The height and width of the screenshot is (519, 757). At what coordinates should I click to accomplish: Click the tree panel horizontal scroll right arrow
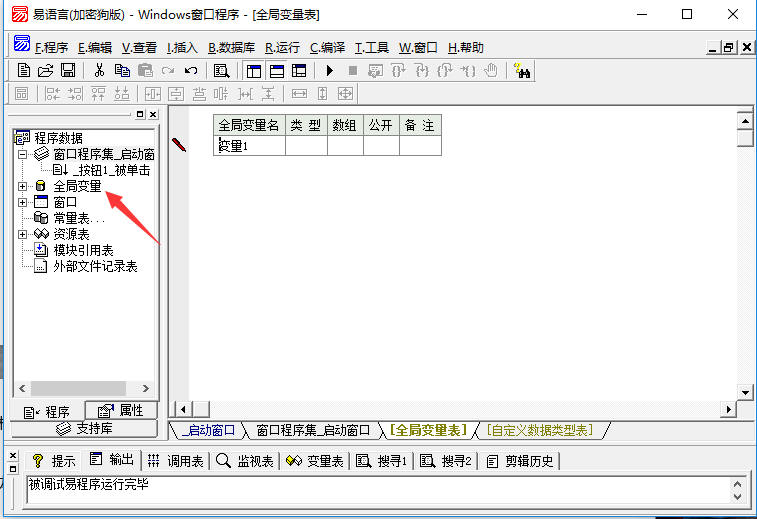click(145, 388)
